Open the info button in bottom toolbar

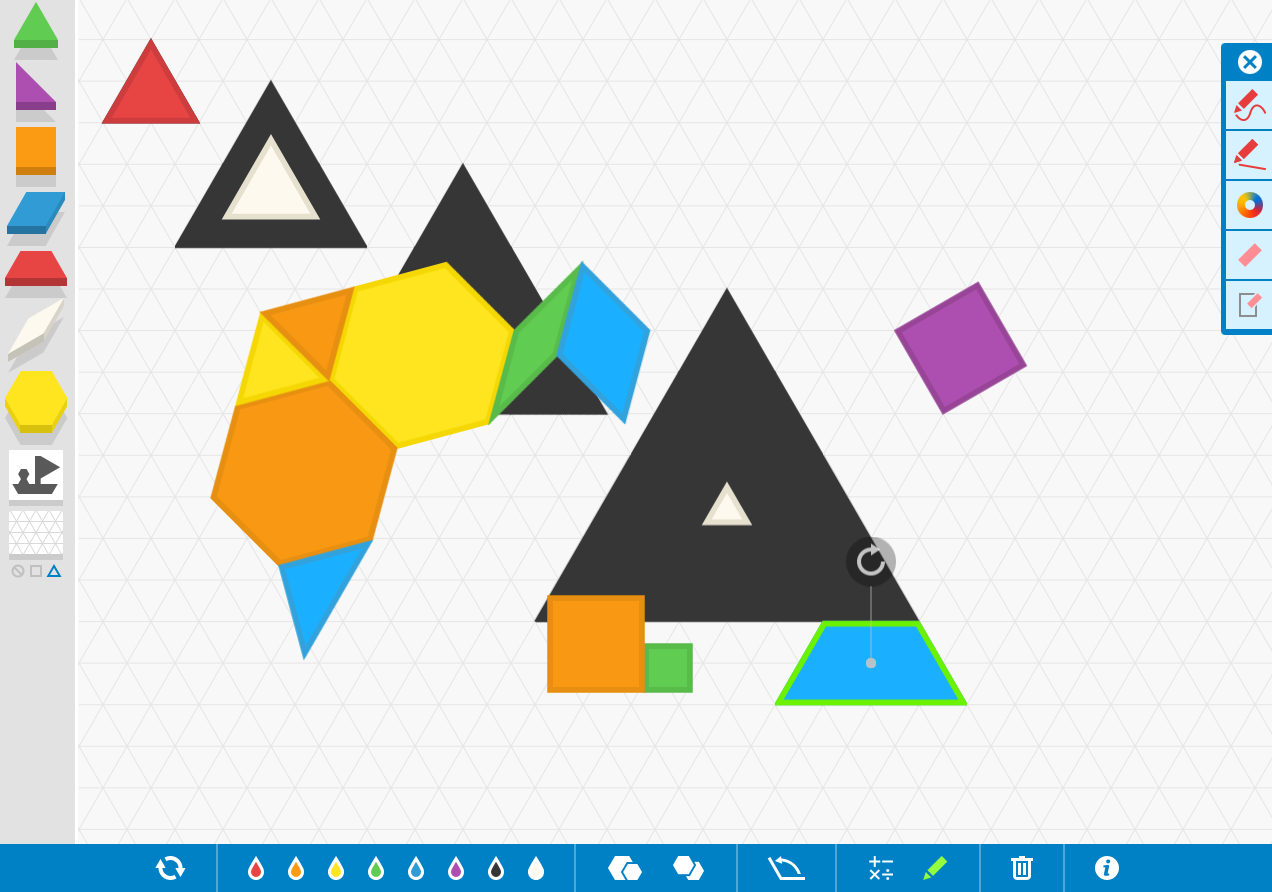(1106, 868)
